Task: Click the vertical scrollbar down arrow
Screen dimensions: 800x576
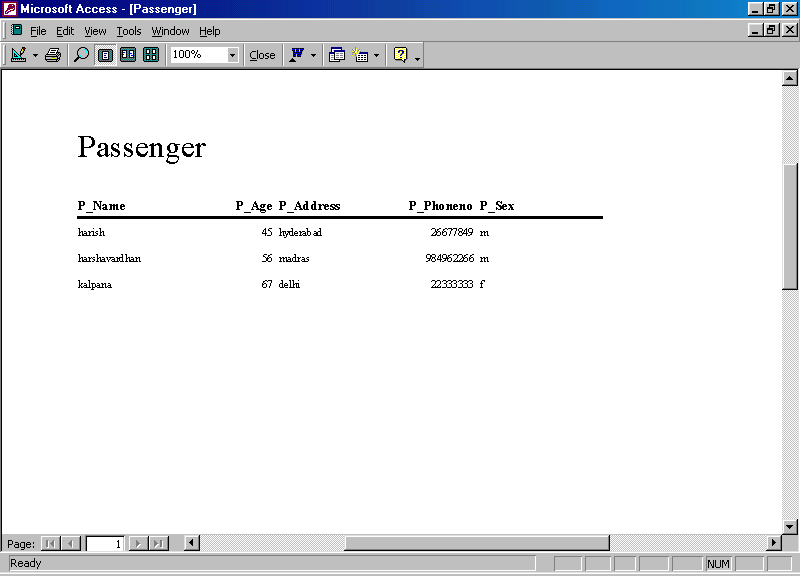Action: click(x=789, y=527)
